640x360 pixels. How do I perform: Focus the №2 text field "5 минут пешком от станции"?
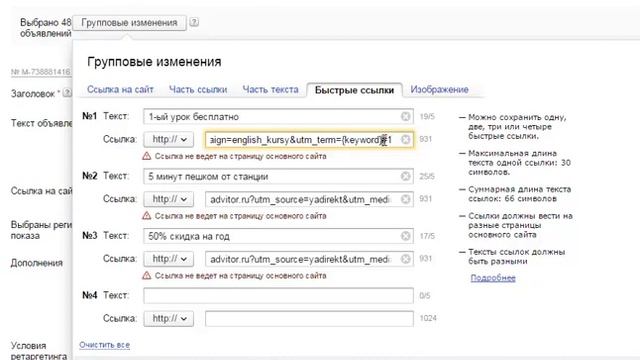tap(278, 176)
